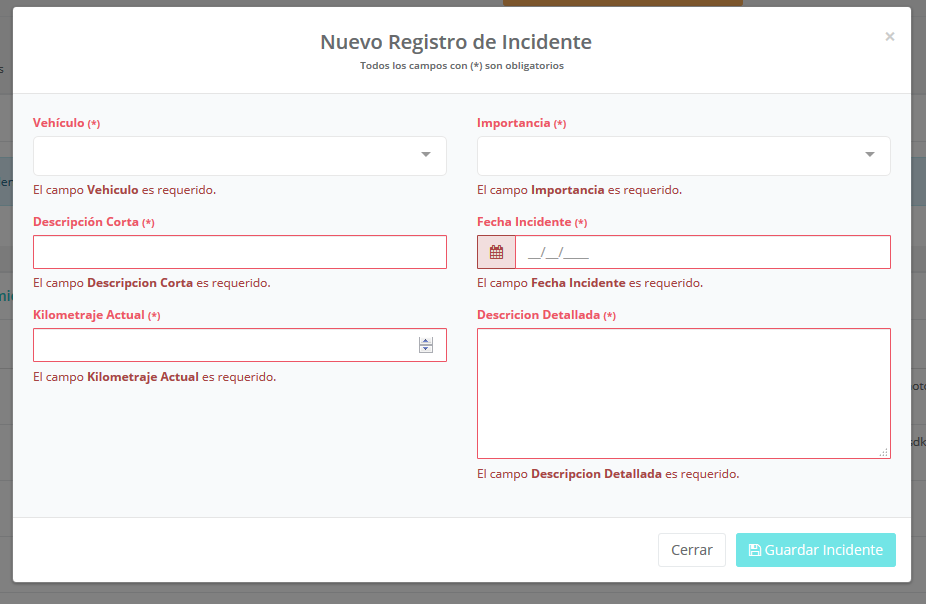
Task: Decrease Kilometraje Actual with the down arrow
Action: tap(426, 349)
